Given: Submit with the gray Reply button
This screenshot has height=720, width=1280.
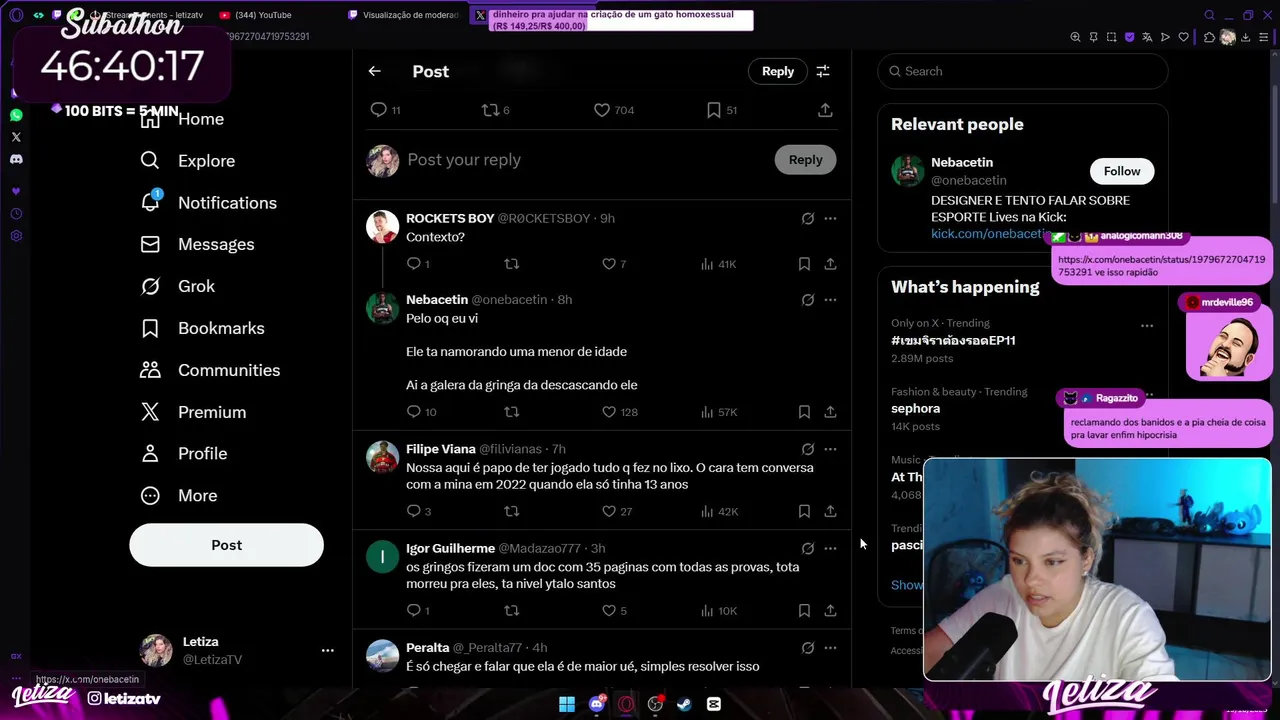Looking at the screenshot, I should 805,160.
